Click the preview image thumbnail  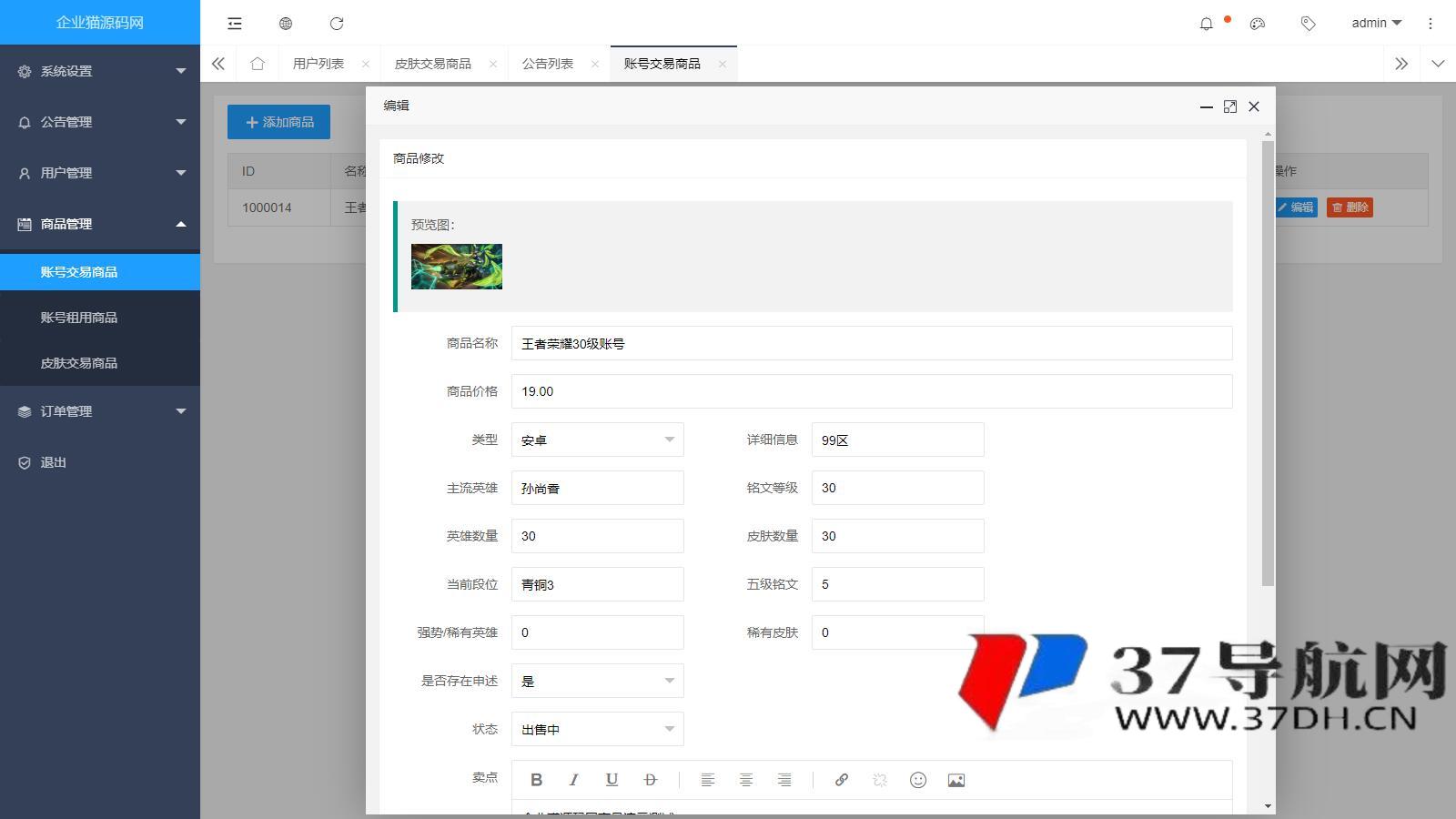click(x=457, y=267)
